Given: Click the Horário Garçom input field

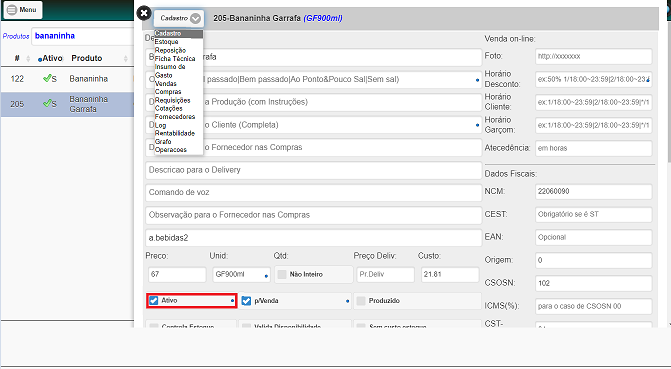Looking at the screenshot, I should [594, 125].
